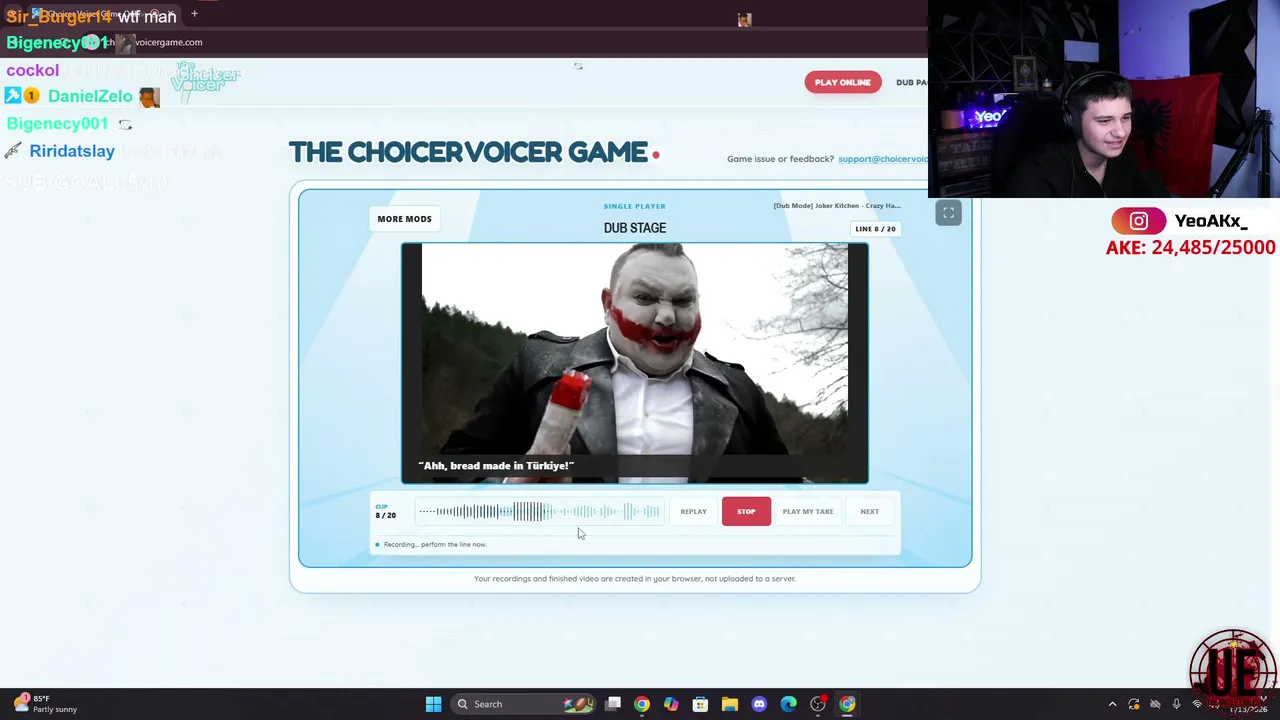Launch Copilot from the taskbar
1280x720 pixels.
click(671, 704)
